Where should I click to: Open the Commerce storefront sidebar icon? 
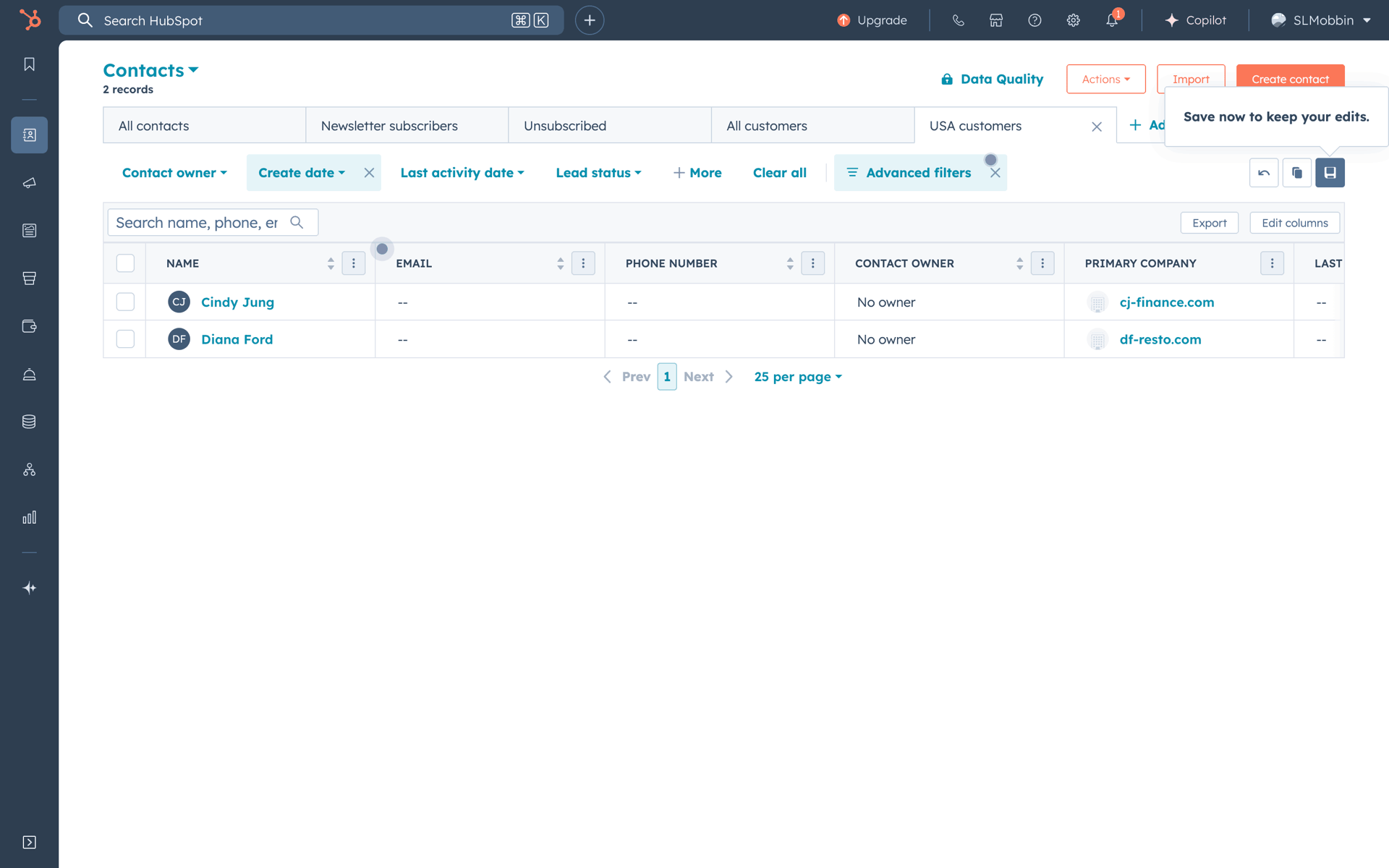pos(29,278)
